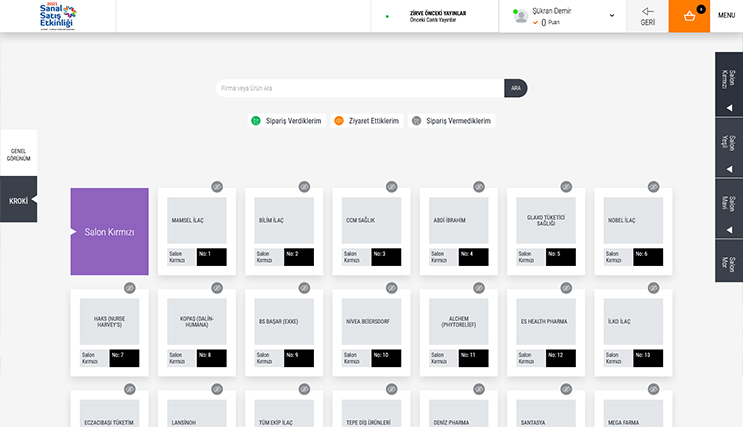Click status icon on Eczacıbaşı Tüketim card

(130, 389)
